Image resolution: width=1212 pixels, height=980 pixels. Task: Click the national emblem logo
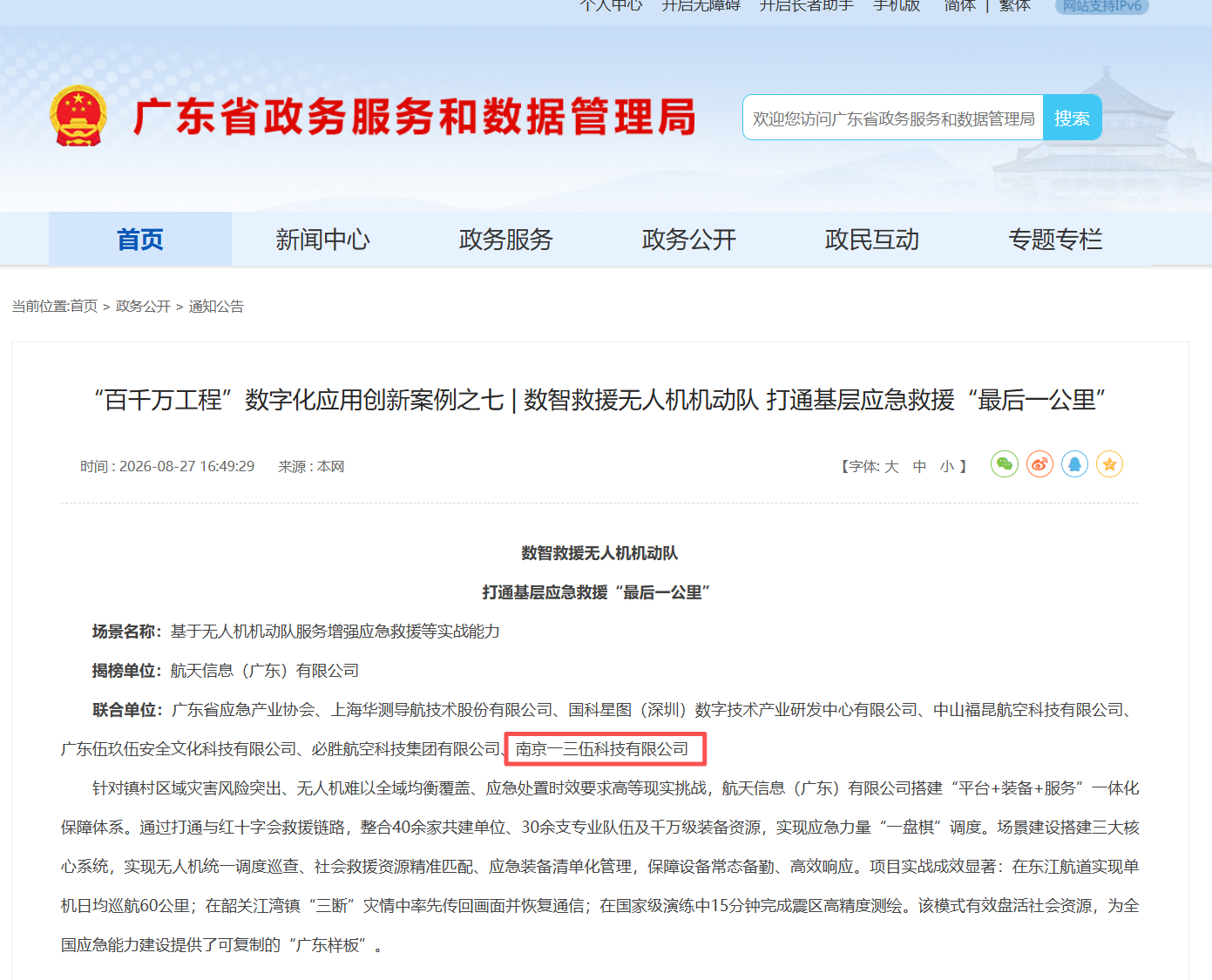(78, 116)
